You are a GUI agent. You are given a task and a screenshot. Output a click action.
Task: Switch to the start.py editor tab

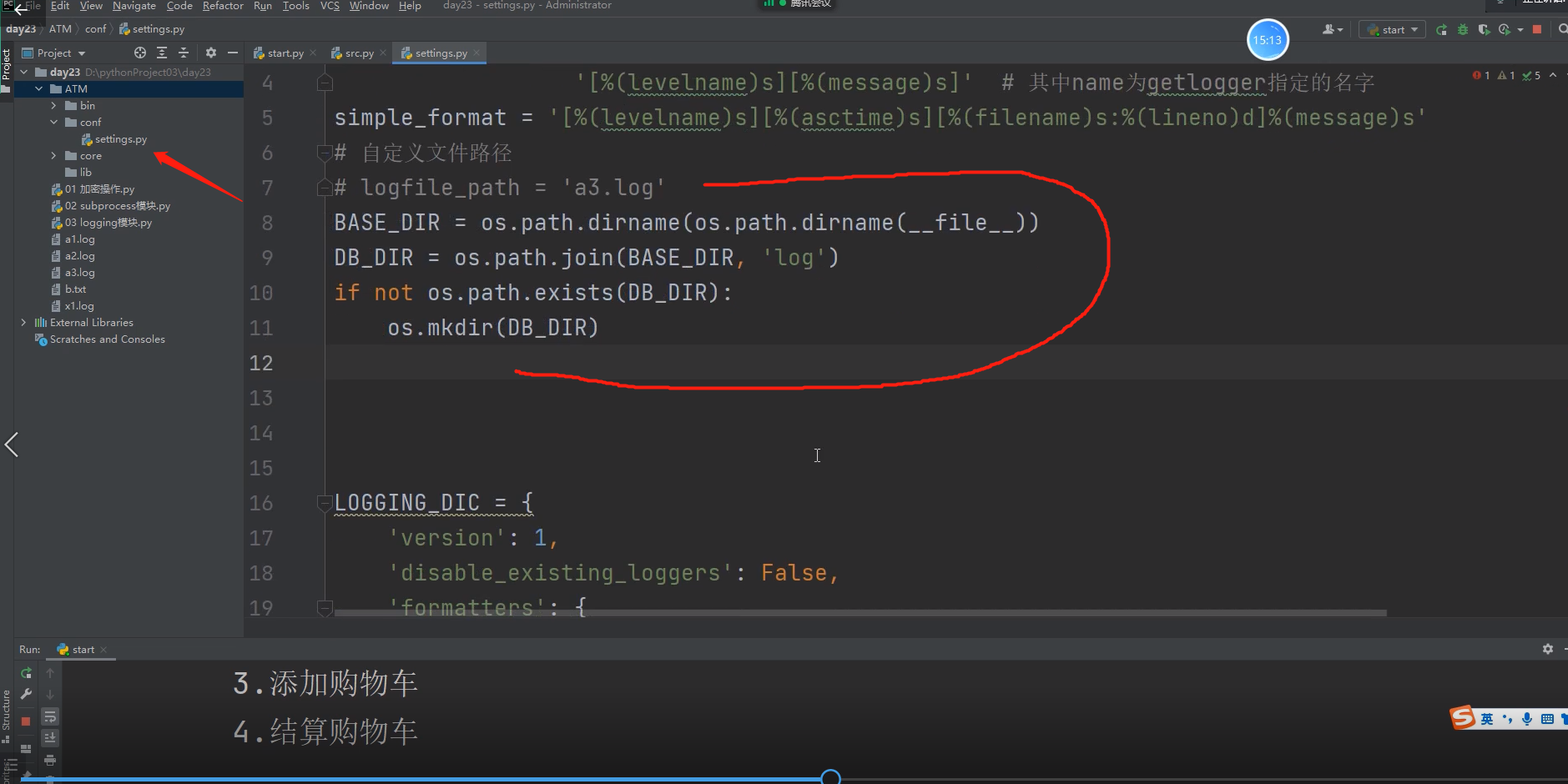(x=285, y=53)
